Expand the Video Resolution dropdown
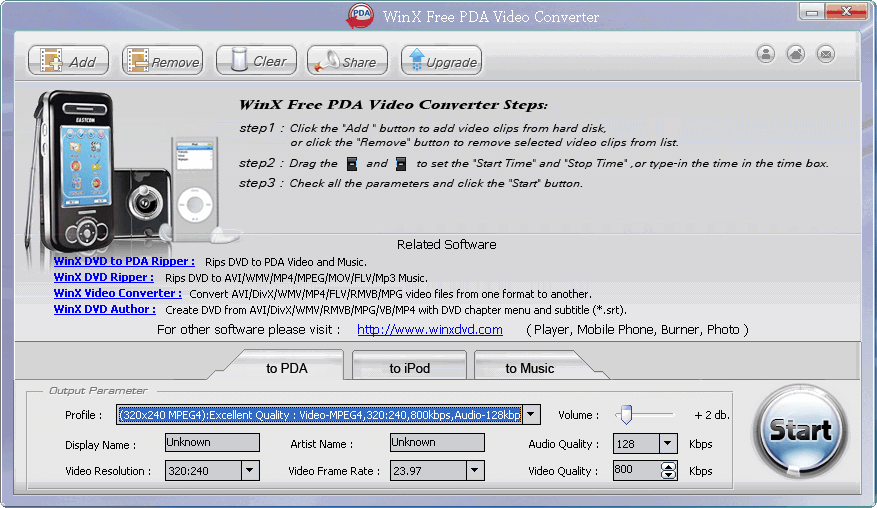 coord(250,471)
